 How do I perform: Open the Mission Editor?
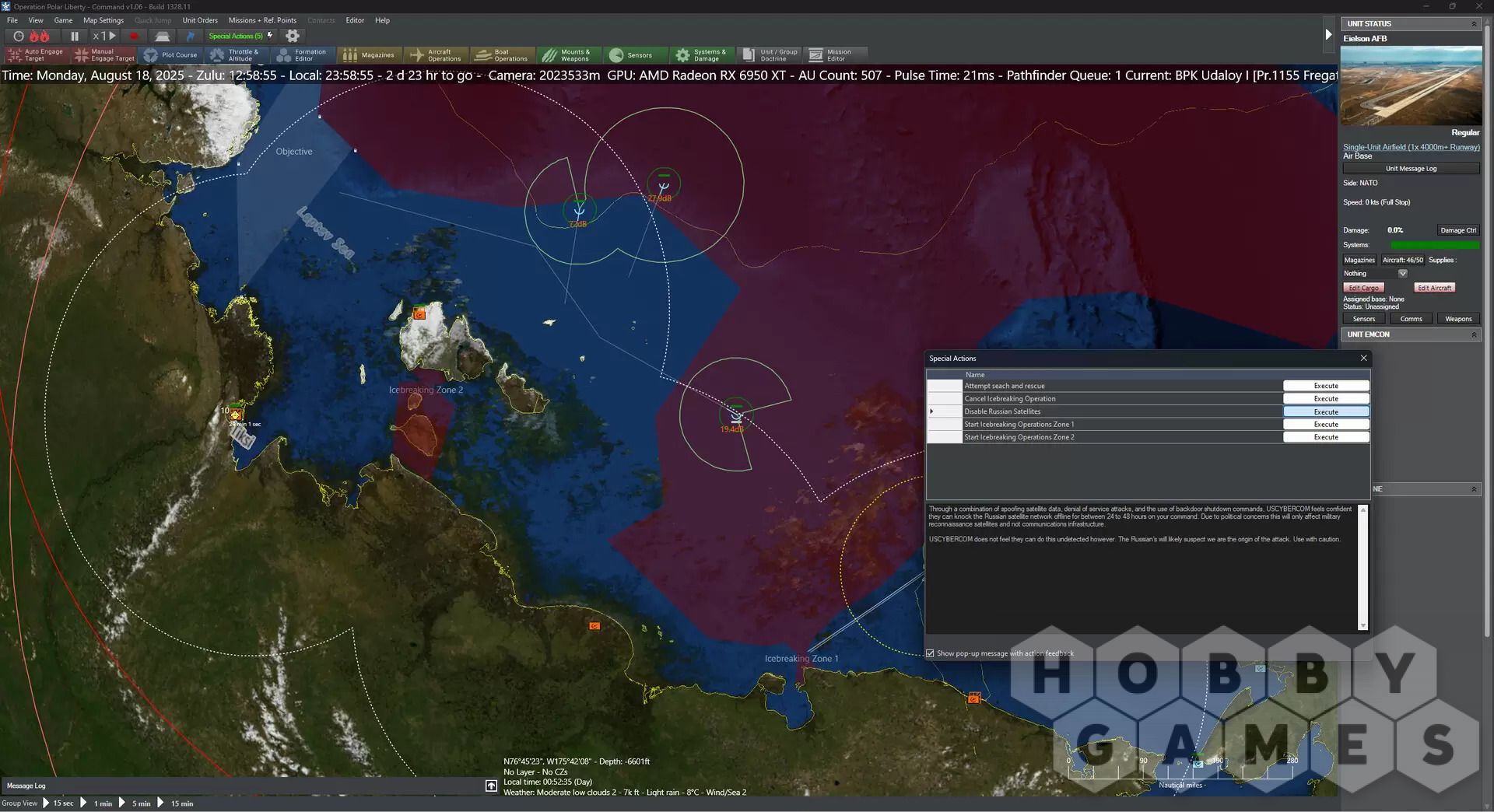click(x=835, y=55)
